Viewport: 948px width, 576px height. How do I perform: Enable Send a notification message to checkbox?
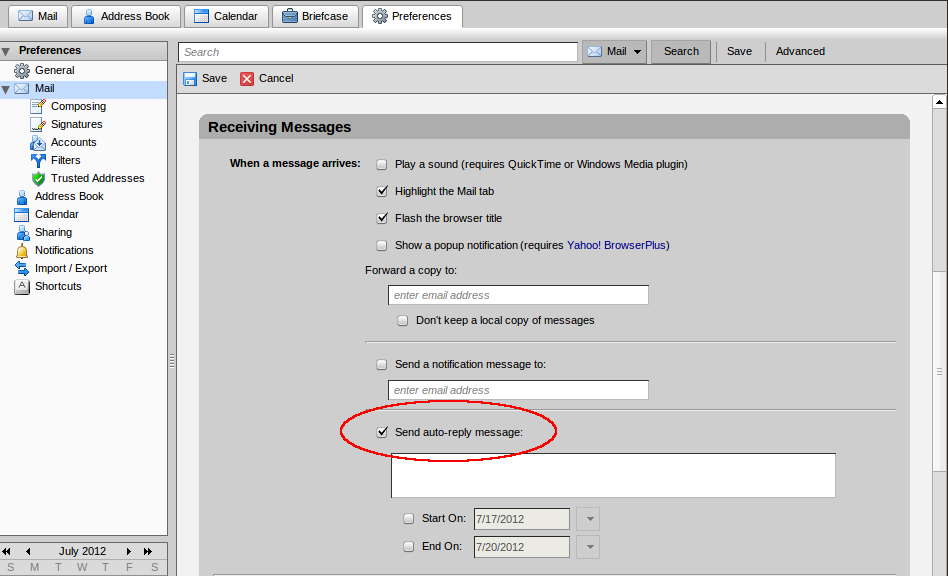[x=381, y=364]
